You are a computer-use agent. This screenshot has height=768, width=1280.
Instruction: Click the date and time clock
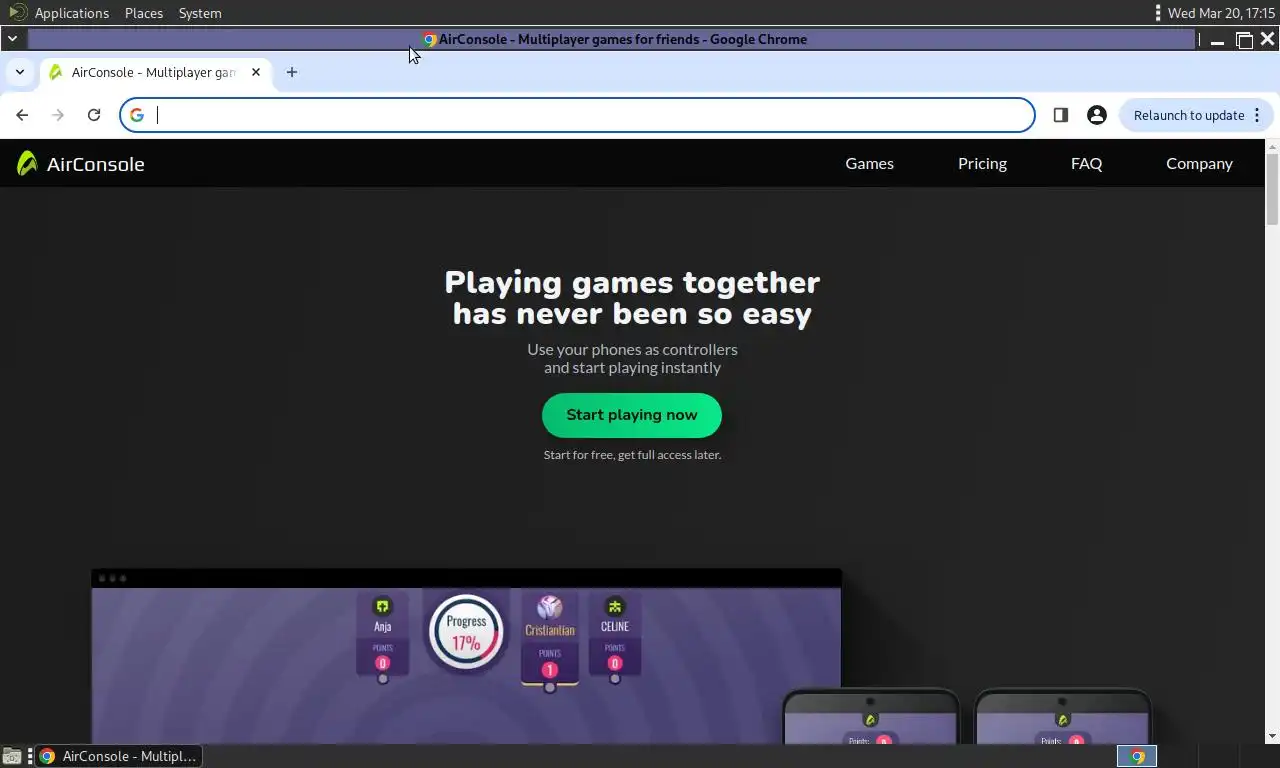tap(1221, 13)
